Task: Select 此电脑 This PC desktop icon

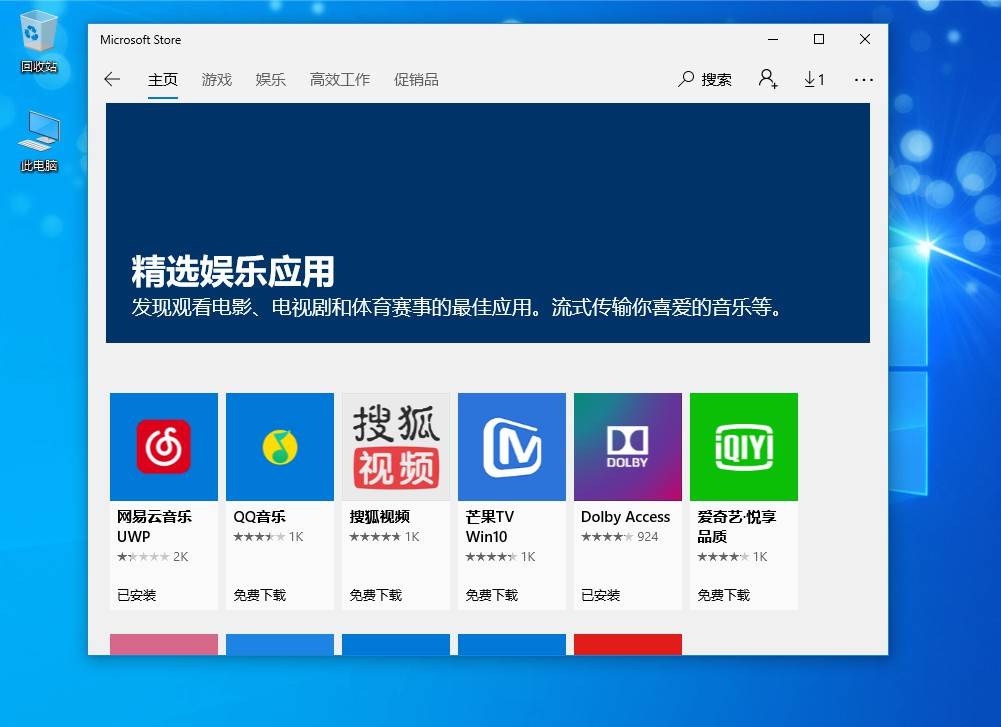Action: [39, 141]
